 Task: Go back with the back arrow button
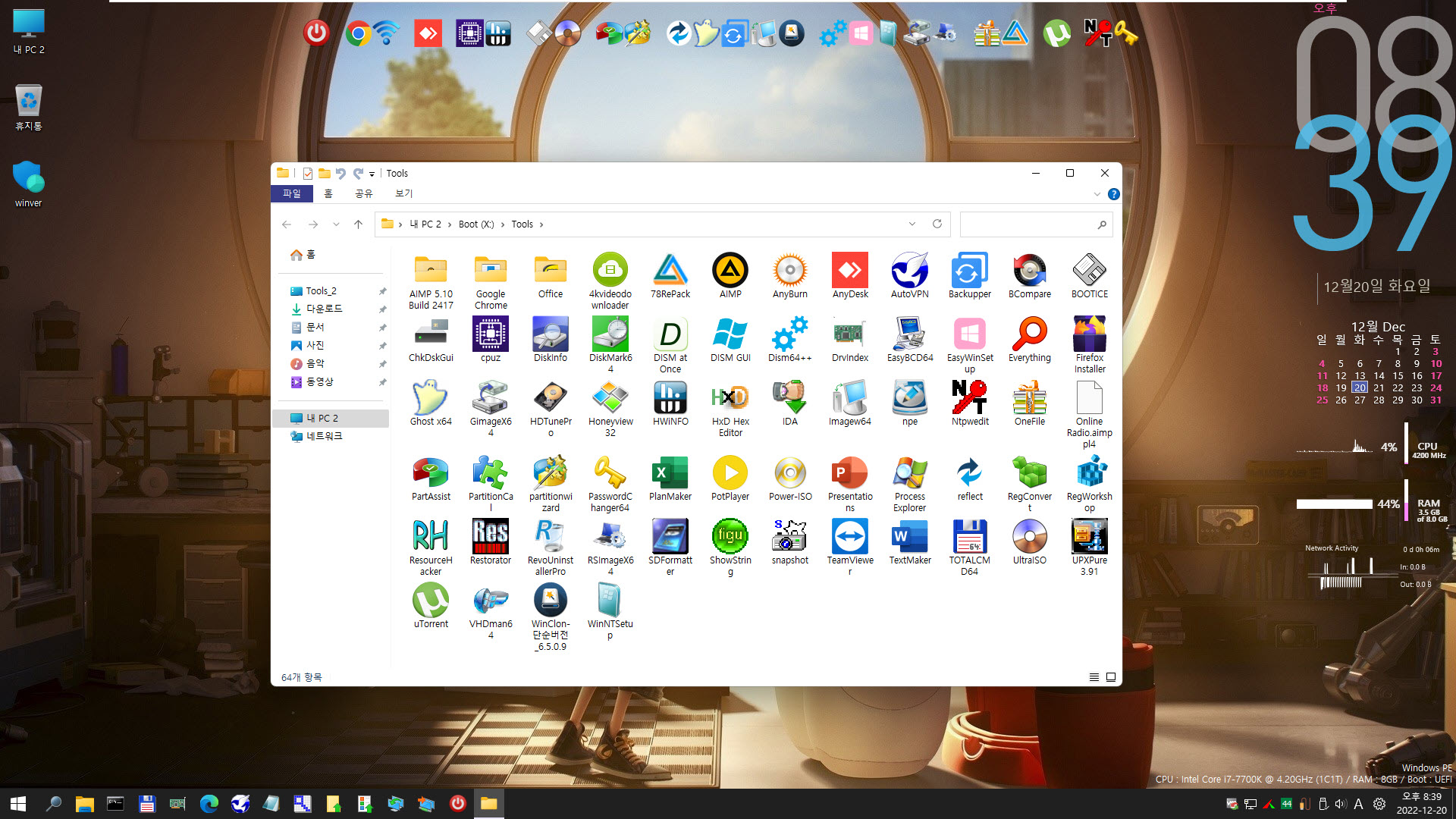(287, 224)
